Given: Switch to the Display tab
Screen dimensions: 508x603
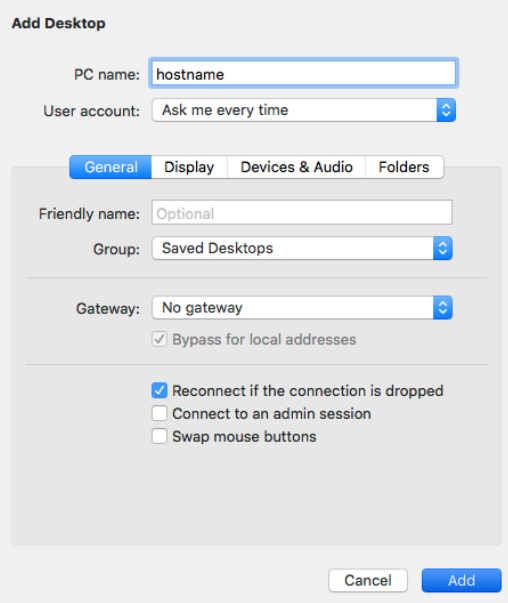Looking at the screenshot, I should point(189,167).
